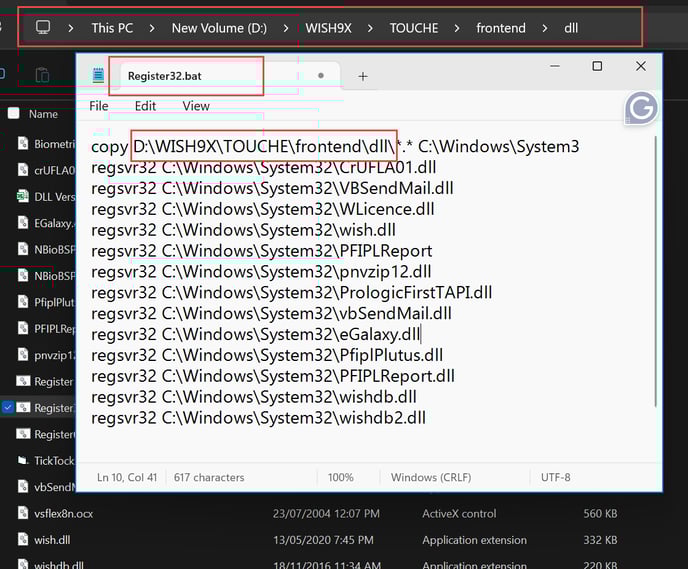Click the 100% zoom level in status bar

click(340, 477)
